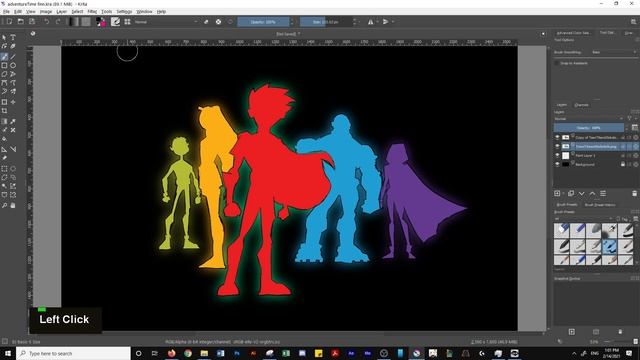This screenshot has height=360, width=640.
Task: Save the document using toolbar icon
Action: pos(32,22)
